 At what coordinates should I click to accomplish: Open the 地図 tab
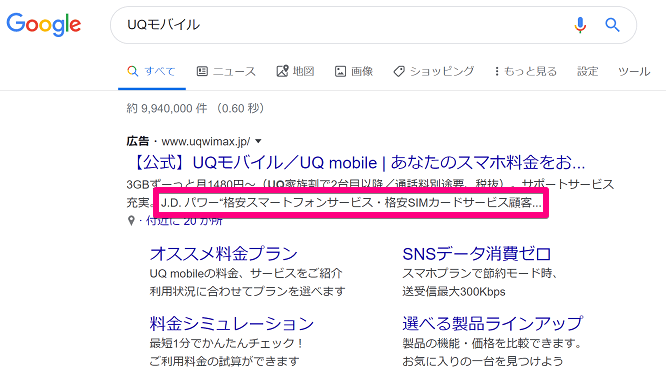[295, 71]
